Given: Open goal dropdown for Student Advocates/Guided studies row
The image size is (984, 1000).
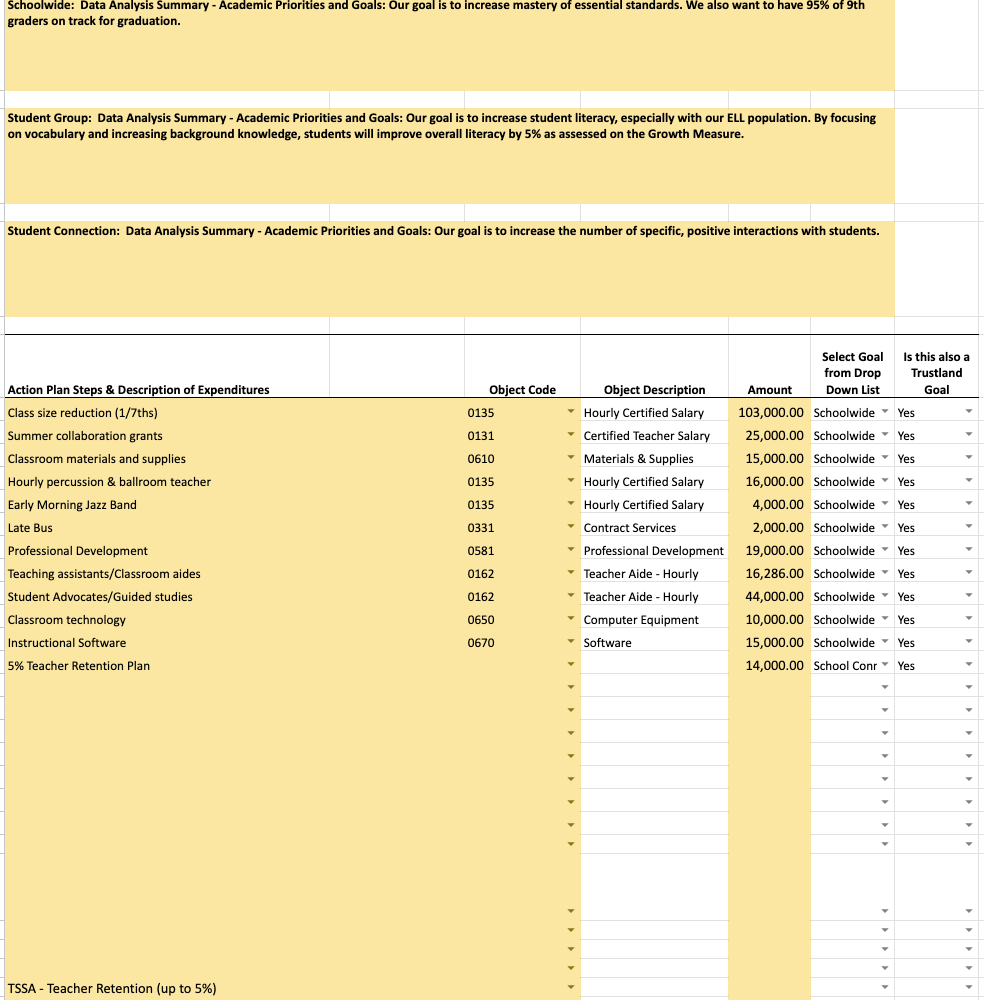Looking at the screenshot, I should point(885,596).
